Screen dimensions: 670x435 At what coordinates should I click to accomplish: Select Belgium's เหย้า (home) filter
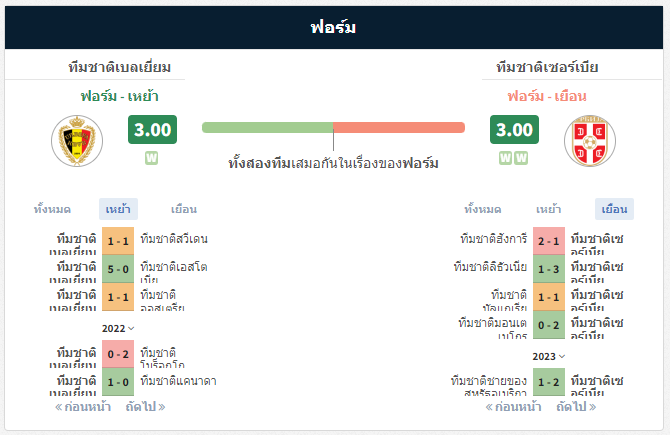click(x=118, y=209)
